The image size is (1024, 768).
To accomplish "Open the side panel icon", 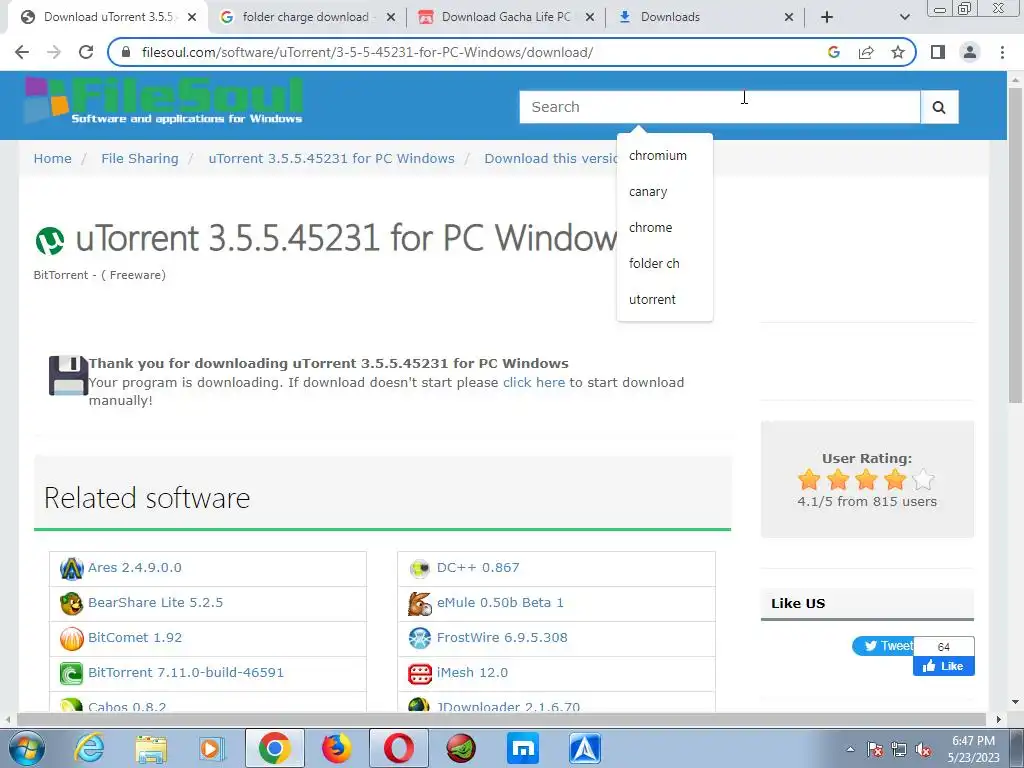I will click(x=938, y=52).
